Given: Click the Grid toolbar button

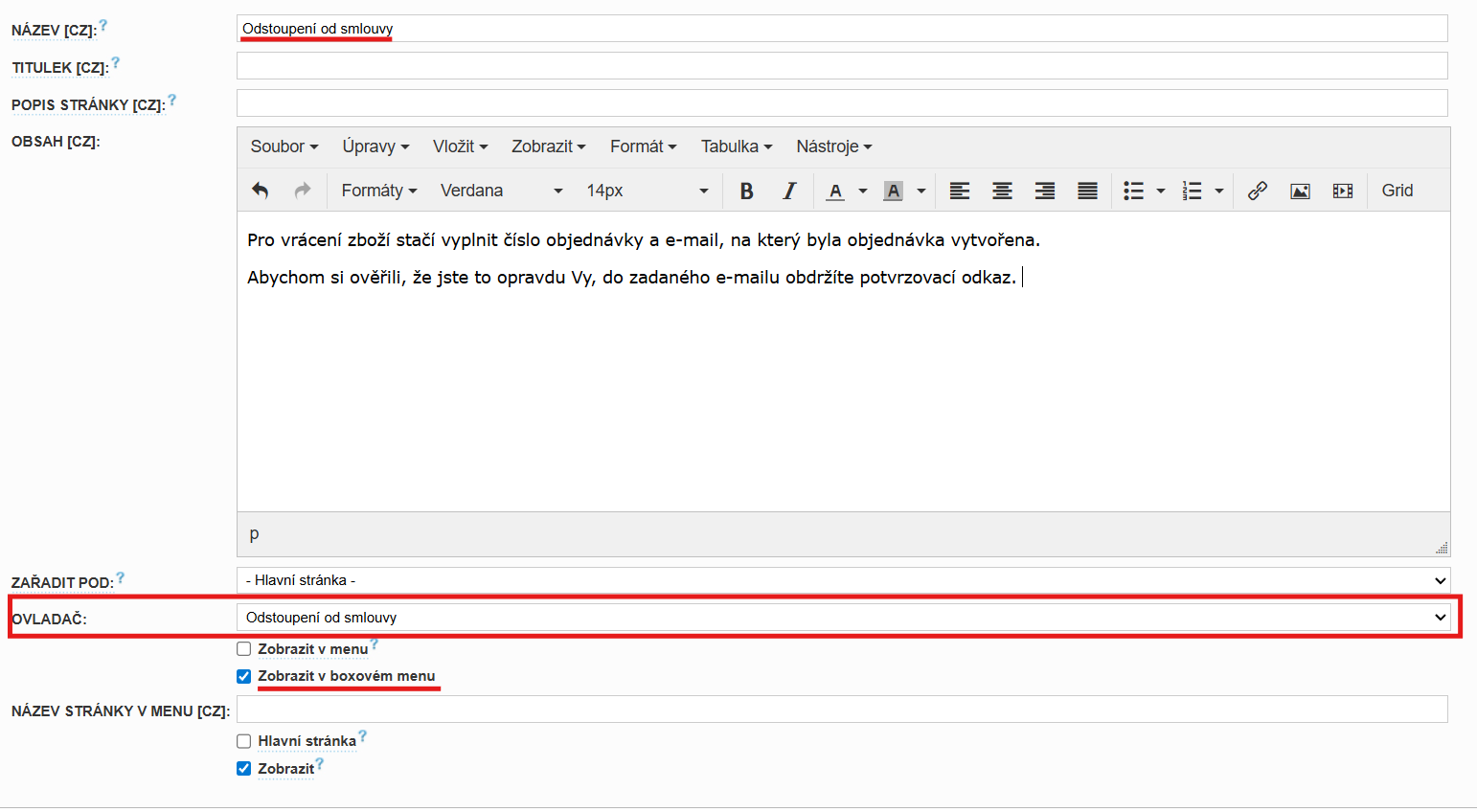Looking at the screenshot, I should tap(1397, 191).
